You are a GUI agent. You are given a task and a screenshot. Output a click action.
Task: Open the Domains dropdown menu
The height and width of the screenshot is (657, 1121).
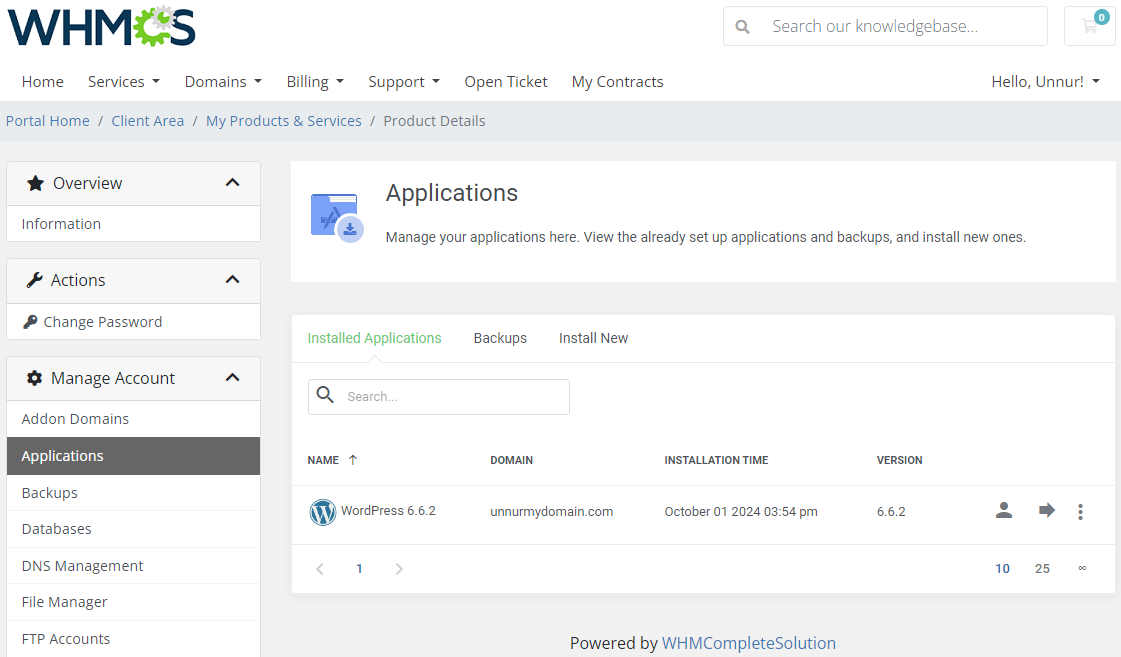tap(223, 82)
